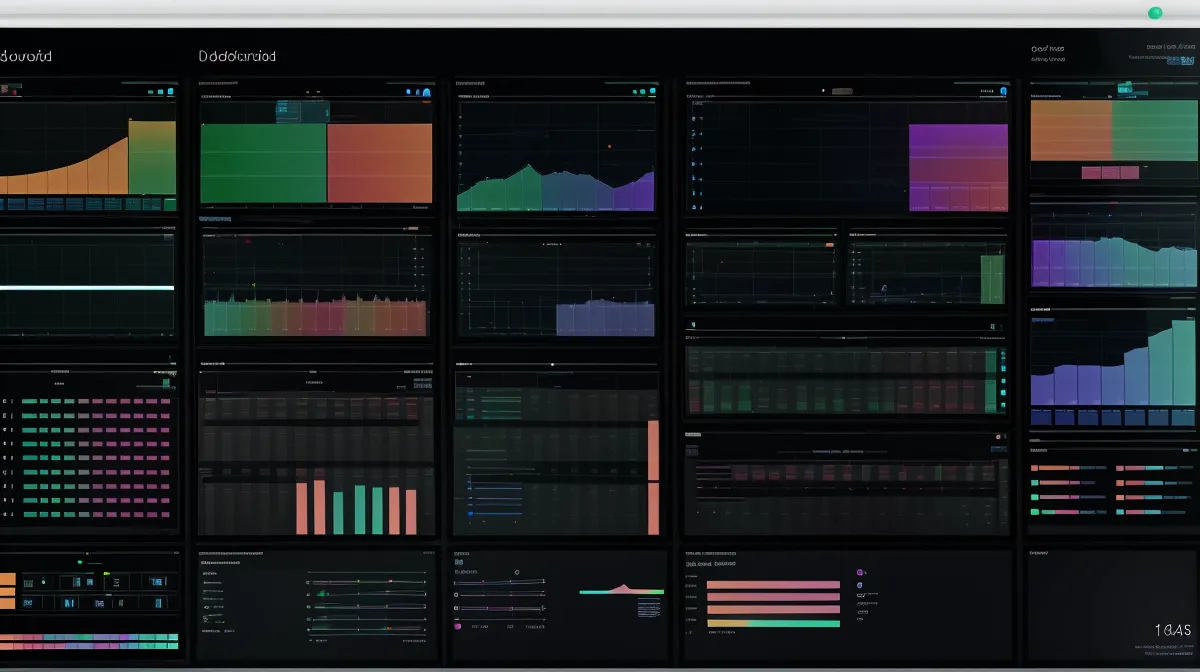Click the largest blue icon in green-orange treemap panel header
The image size is (1200, 672).
point(426,92)
